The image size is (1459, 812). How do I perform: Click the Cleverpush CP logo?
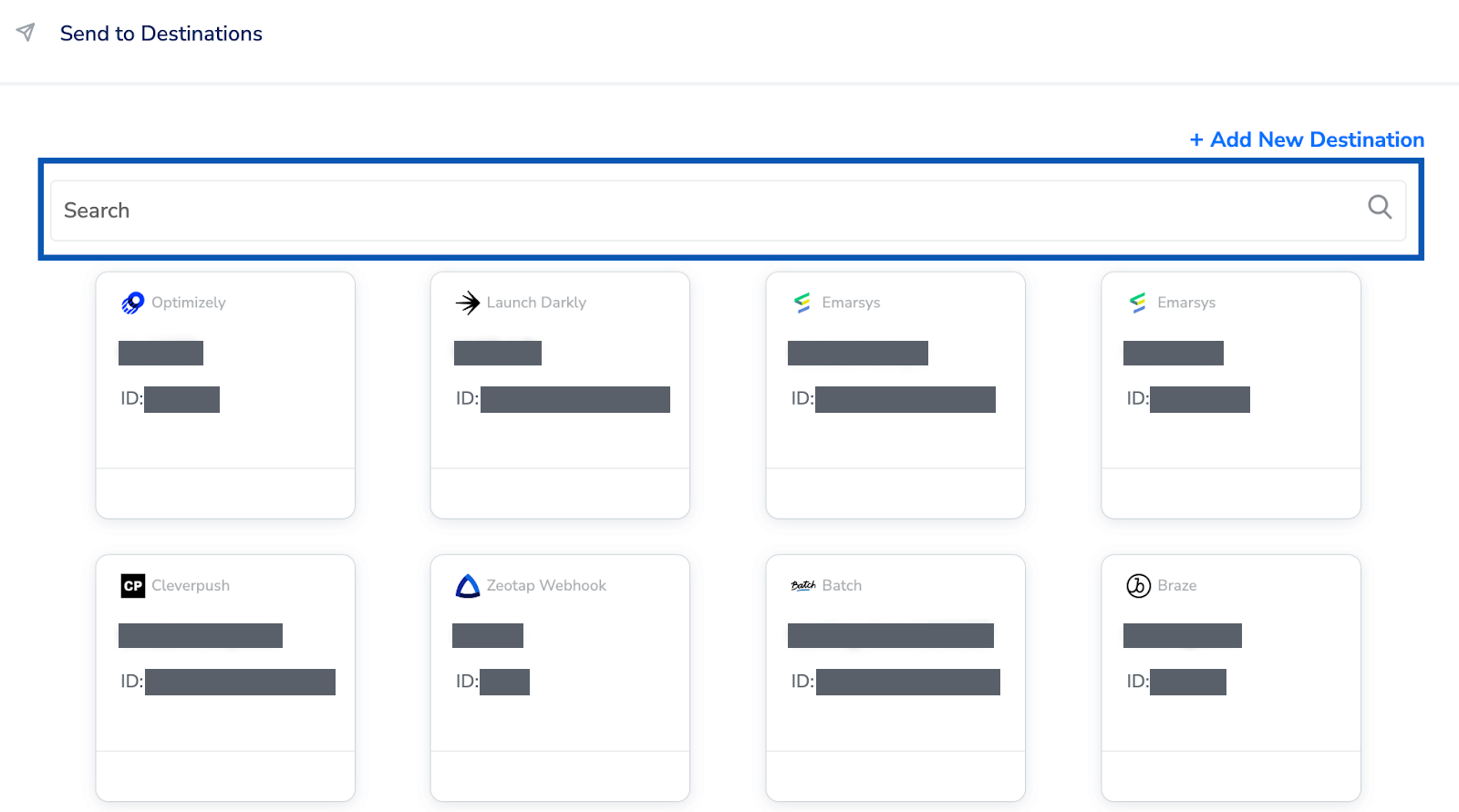coord(133,586)
